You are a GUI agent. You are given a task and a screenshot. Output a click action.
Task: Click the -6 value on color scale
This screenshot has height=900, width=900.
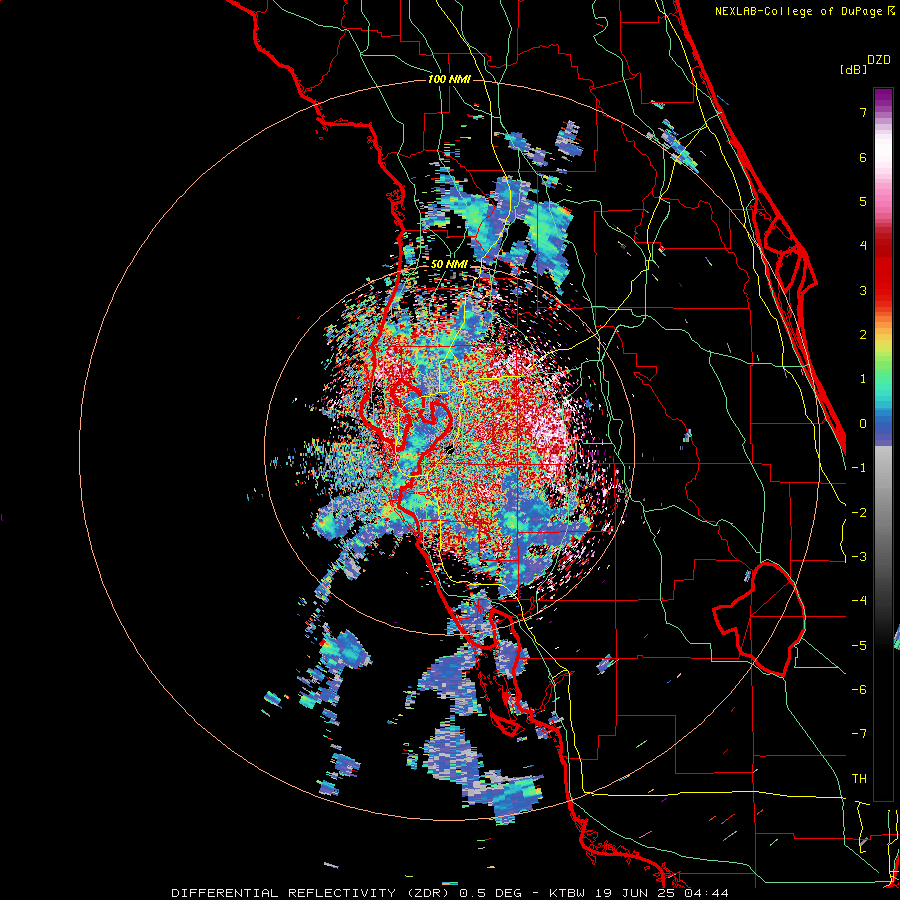pos(859,690)
